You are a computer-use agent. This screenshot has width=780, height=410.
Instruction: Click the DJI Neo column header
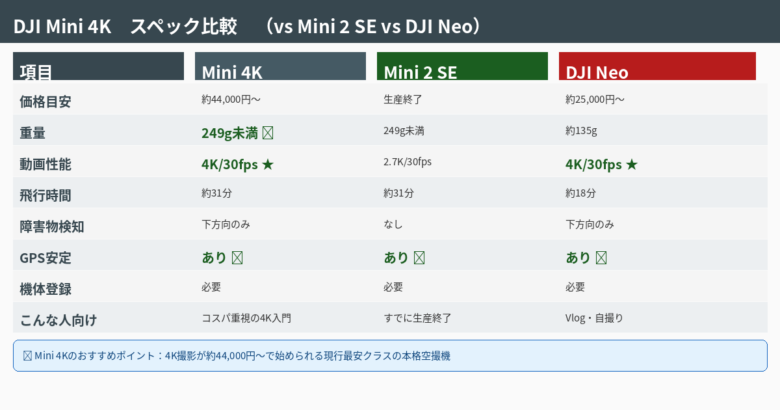click(x=657, y=66)
